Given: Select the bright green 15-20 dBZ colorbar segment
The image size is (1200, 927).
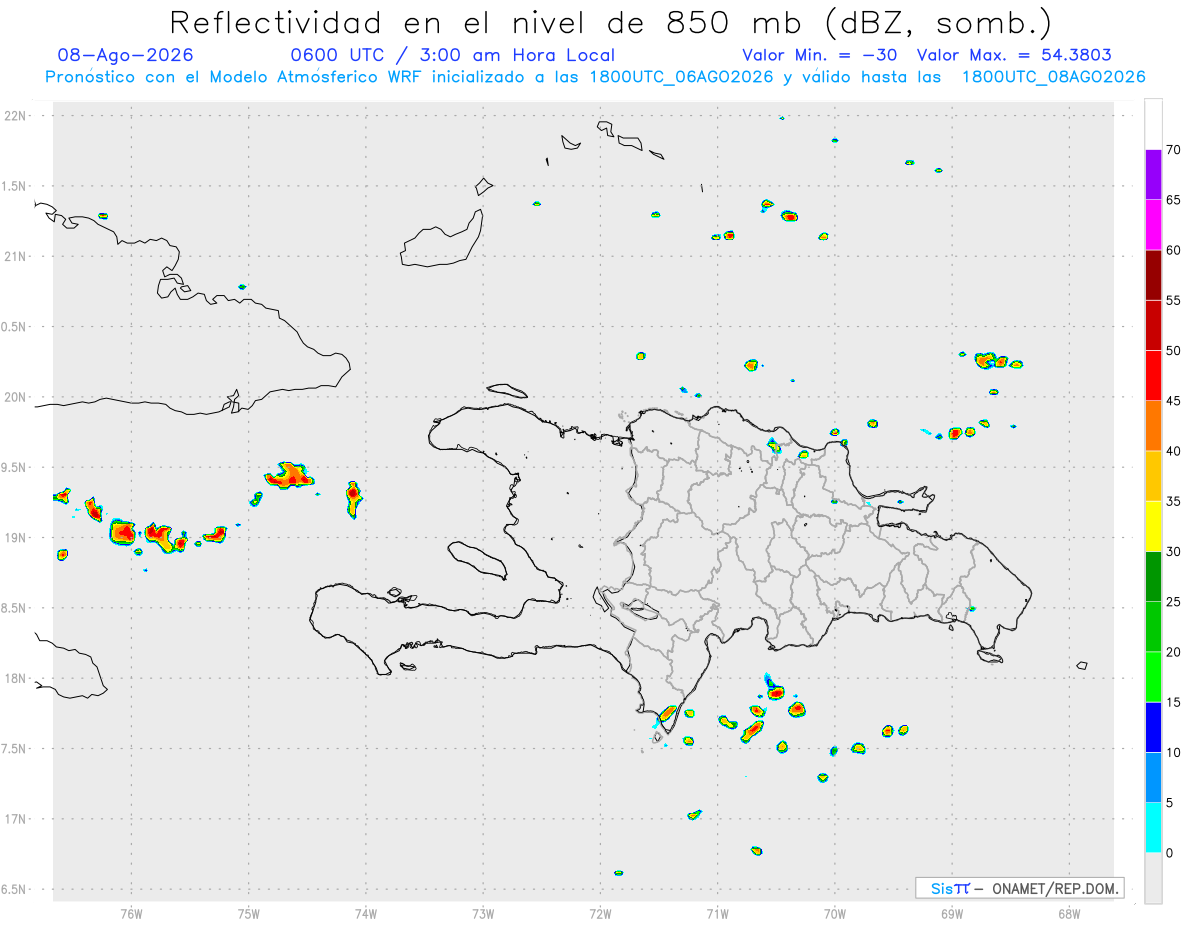Looking at the screenshot, I should coord(1153,677).
